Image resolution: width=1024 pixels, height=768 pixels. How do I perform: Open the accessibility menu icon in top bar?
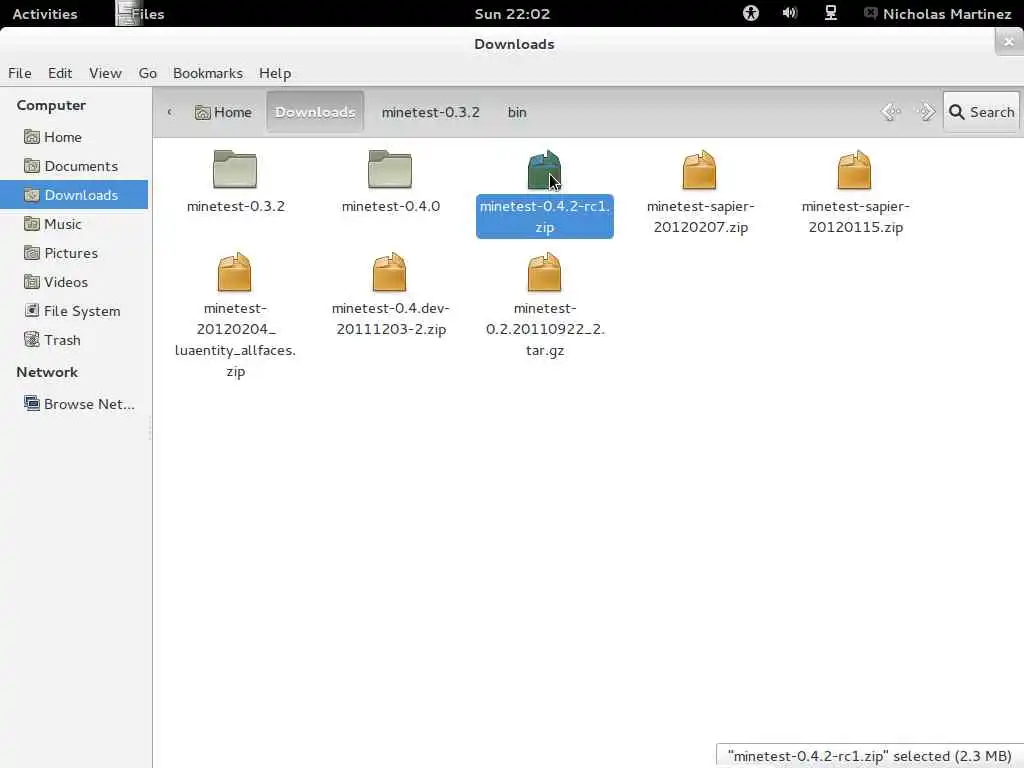[751, 13]
